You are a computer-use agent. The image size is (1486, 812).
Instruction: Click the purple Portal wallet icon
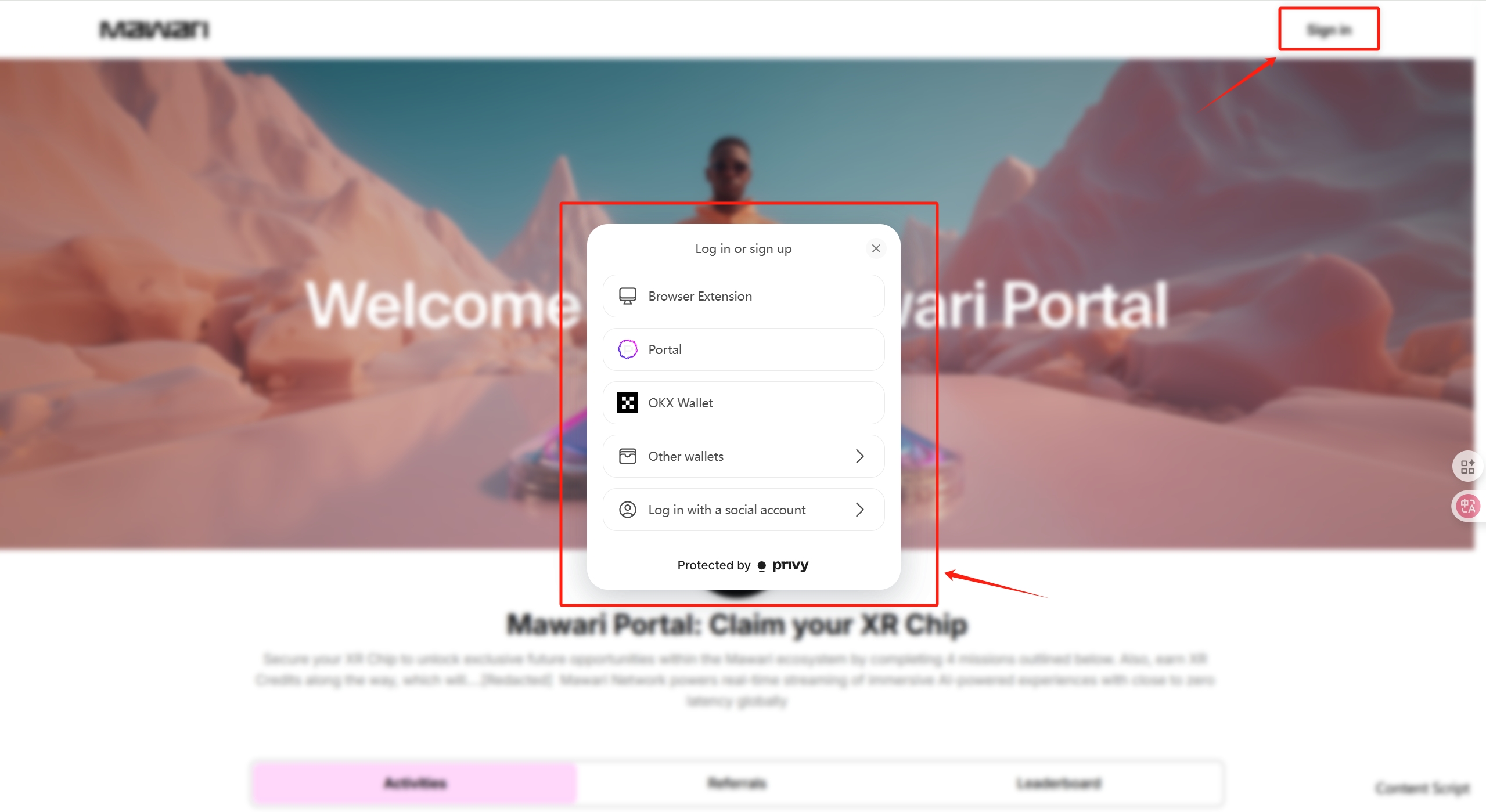click(627, 349)
